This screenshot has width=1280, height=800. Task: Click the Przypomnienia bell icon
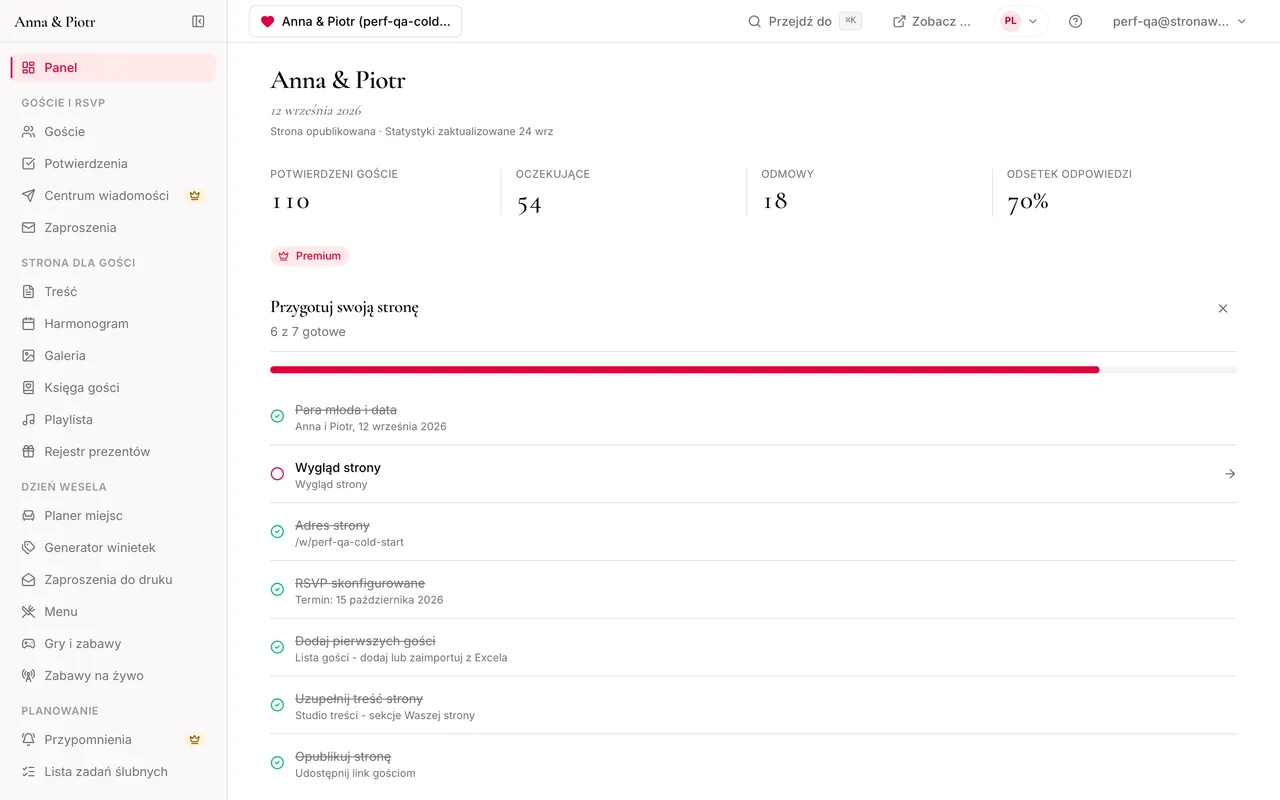tap(28, 739)
